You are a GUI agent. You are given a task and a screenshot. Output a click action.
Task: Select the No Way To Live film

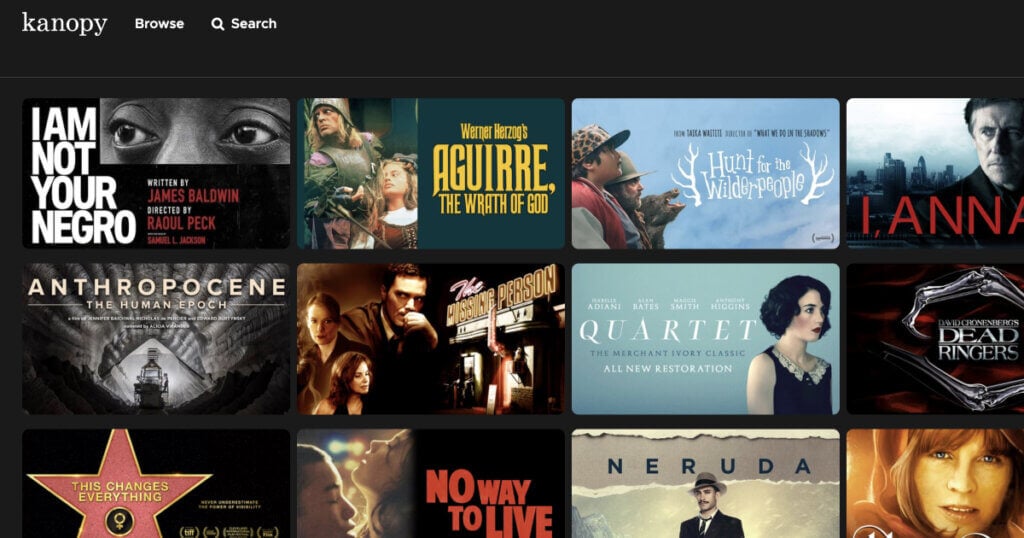coord(431,484)
